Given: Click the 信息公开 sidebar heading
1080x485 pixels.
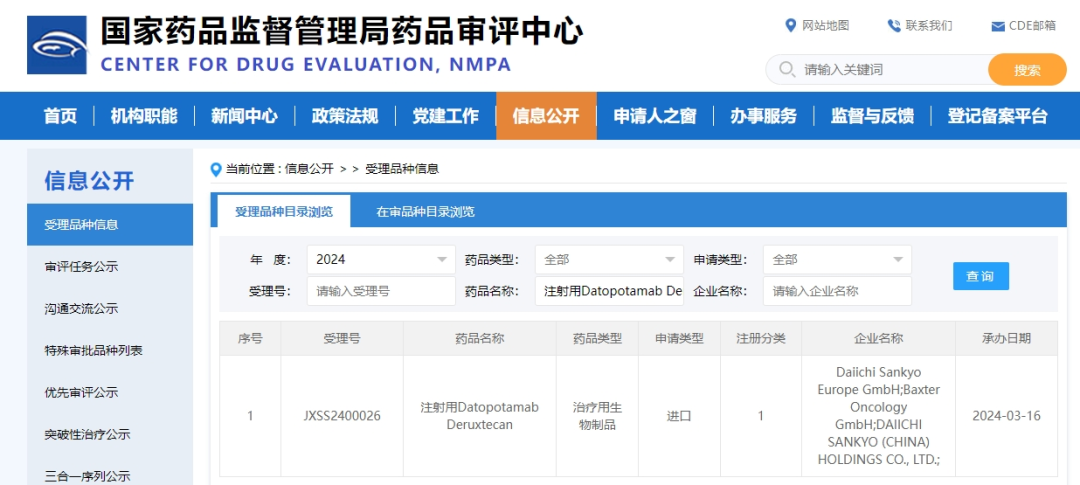Looking at the screenshot, I should (x=90, y=180).
